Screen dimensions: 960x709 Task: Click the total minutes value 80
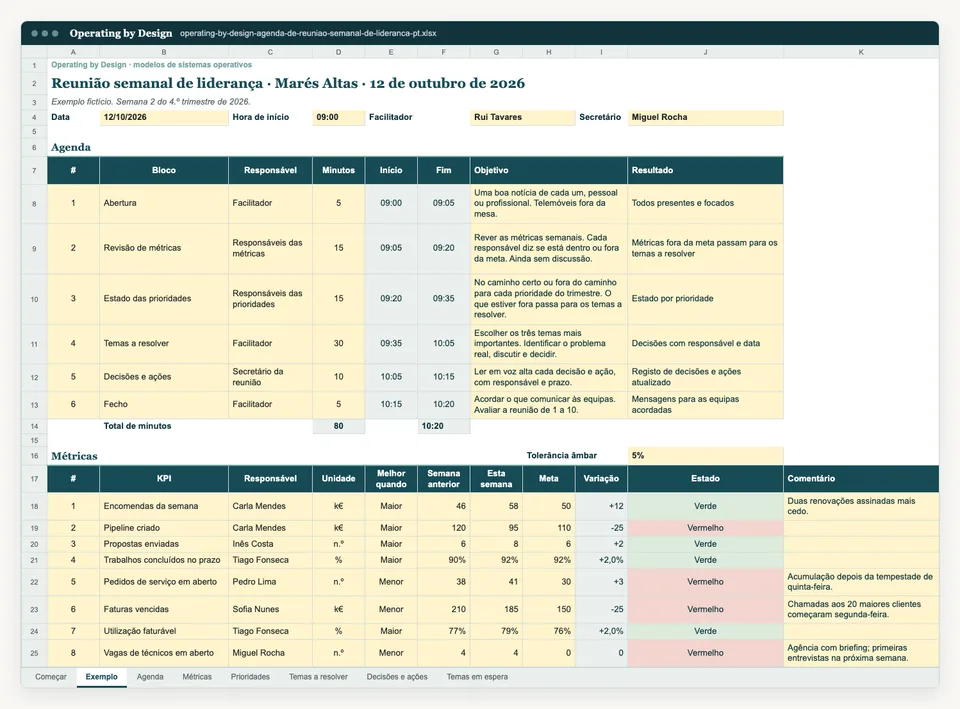coord(339,426)
